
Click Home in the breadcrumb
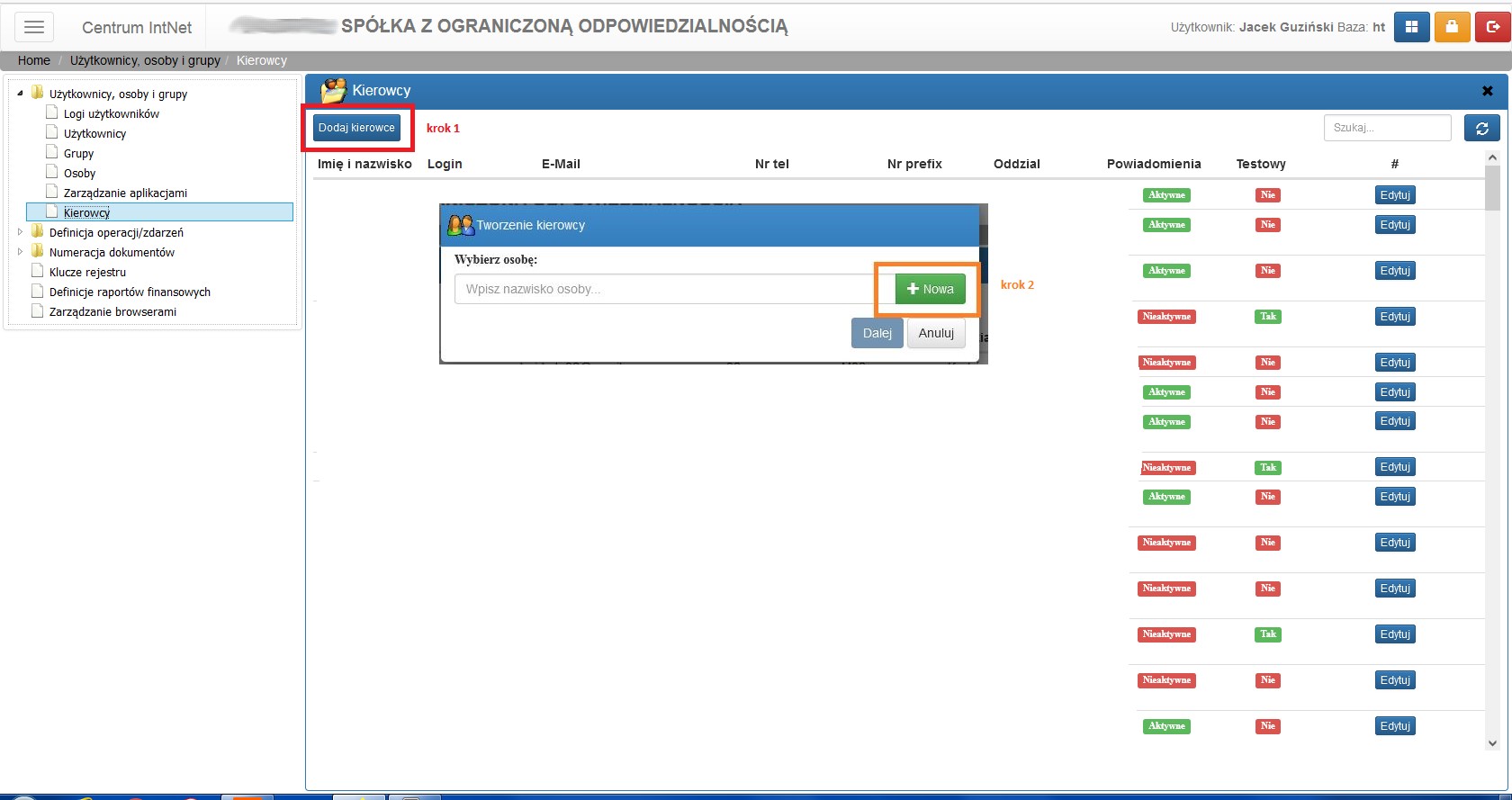click(34, 60)
